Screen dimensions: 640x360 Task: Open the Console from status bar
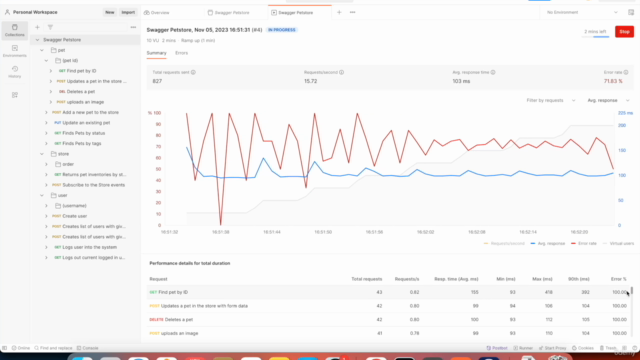click(x=88, y=348)
